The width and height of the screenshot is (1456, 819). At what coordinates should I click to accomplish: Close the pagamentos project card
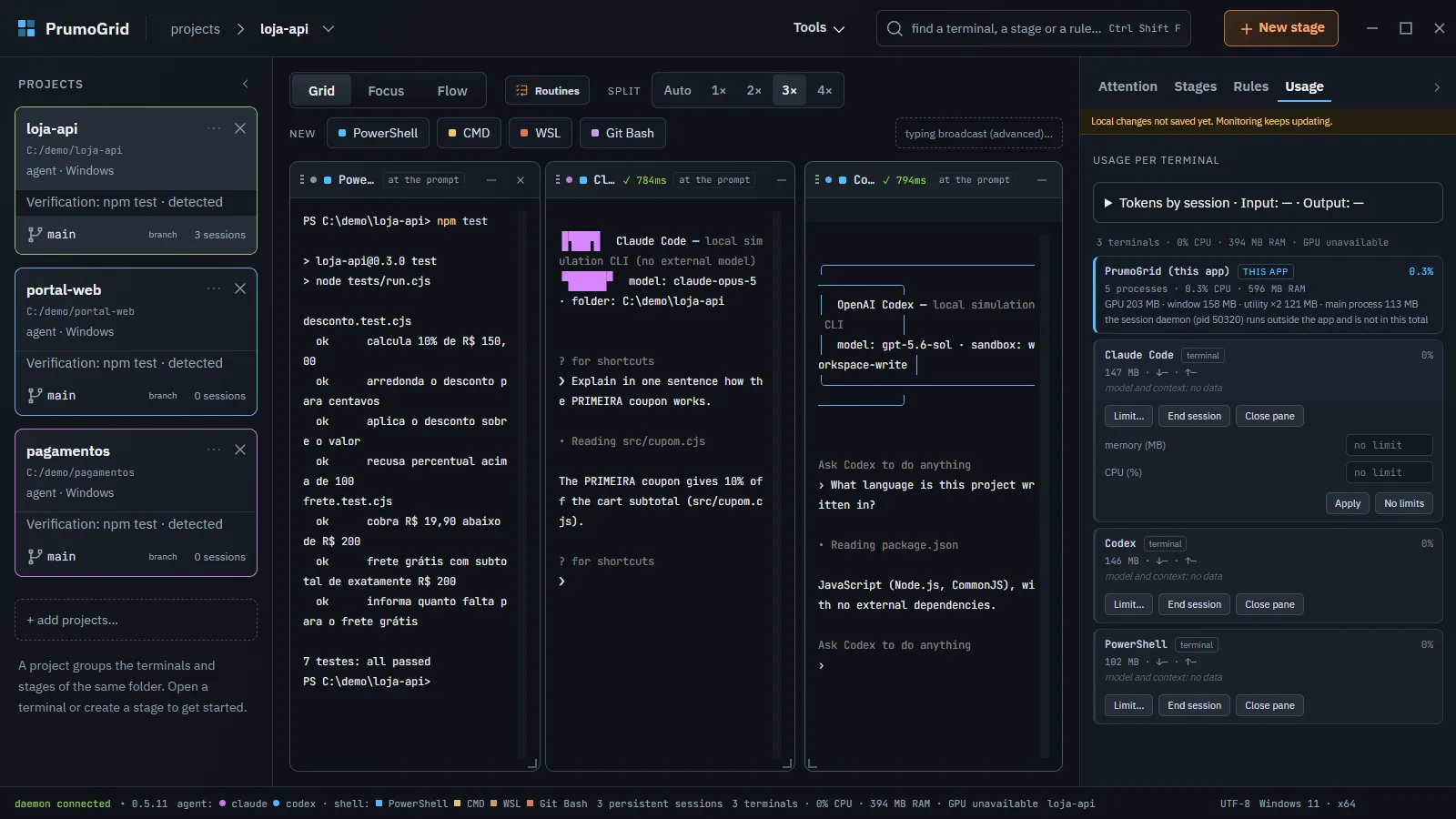click(240, 450)
